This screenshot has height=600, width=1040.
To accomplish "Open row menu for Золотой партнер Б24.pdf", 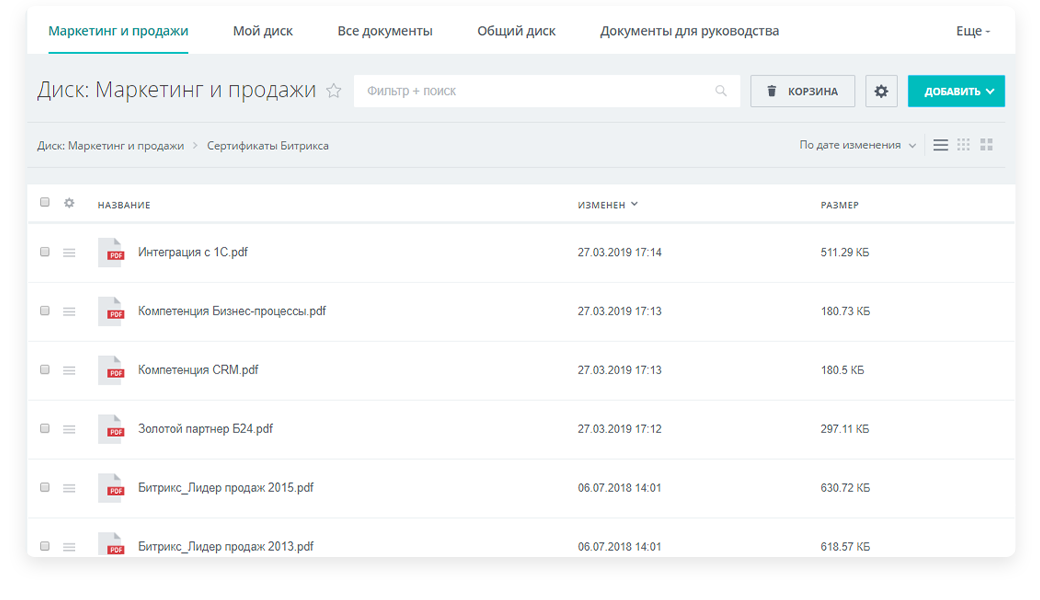I will click(69, 430).
